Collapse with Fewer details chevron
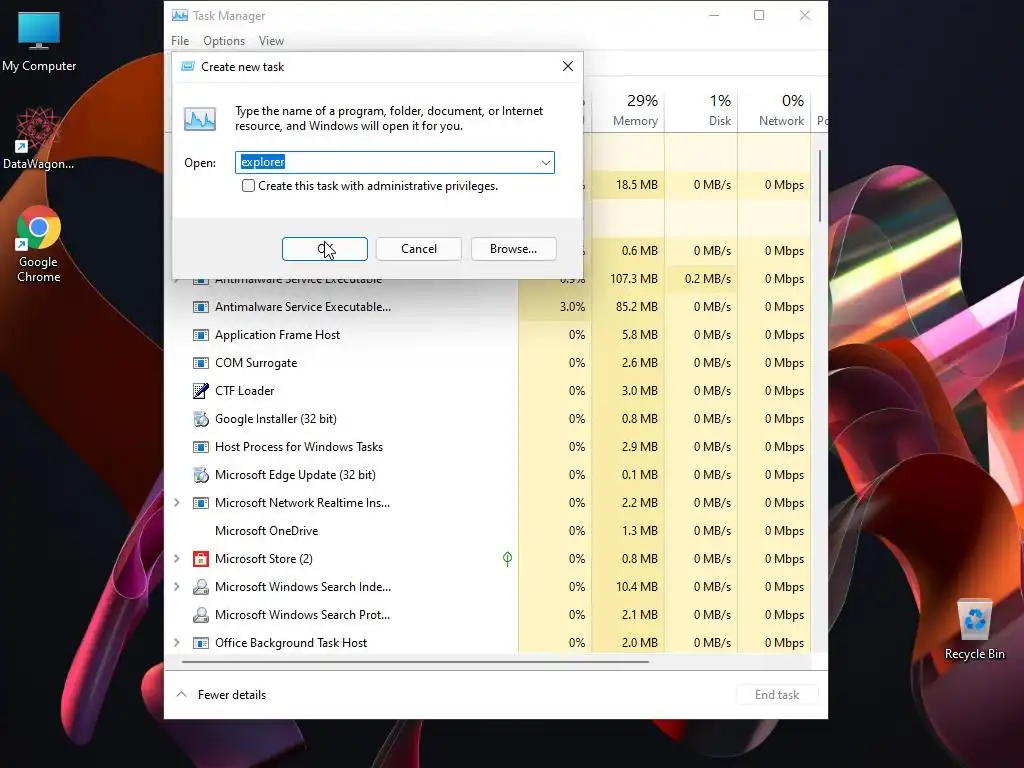Image resolution: width=1024 pixels, height=768 pixels. click(182, 694)
